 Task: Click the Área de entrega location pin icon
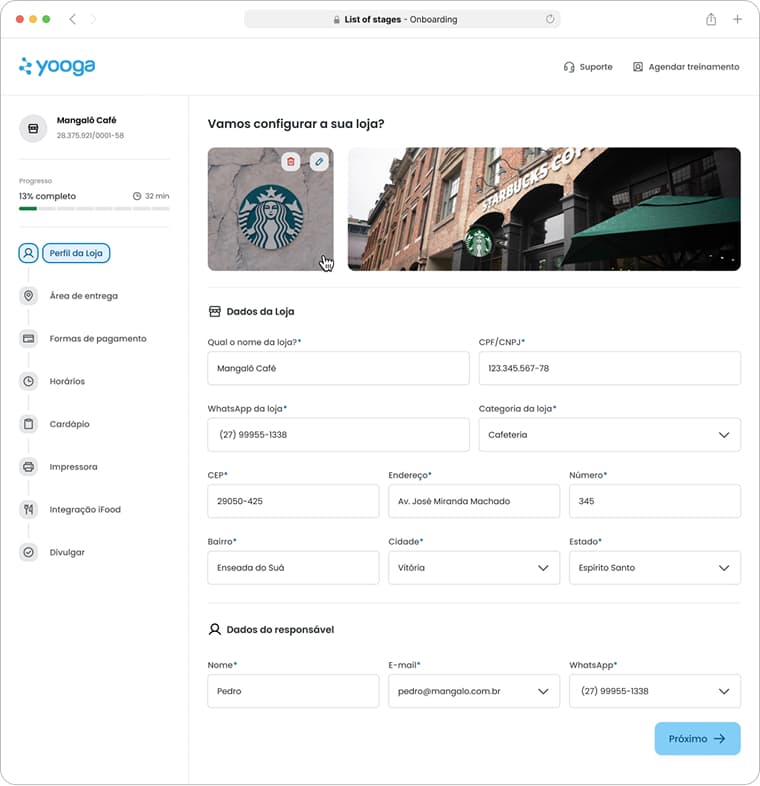[x=28, y=296]
